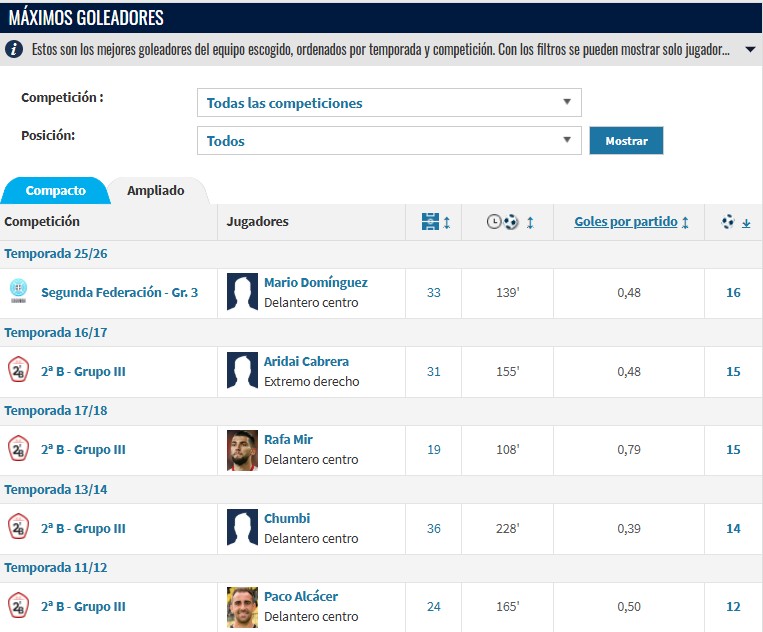Expand the description text arrow
763x632 pixels.
750,49
